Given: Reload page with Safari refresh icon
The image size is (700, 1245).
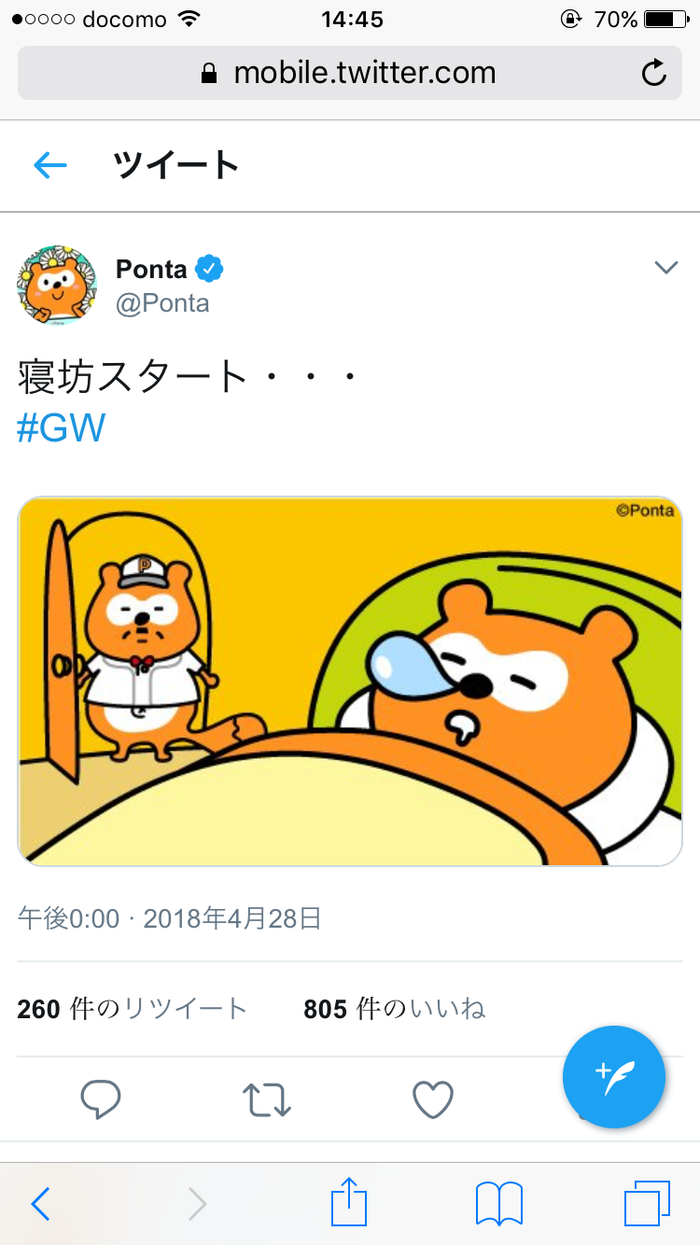Looking at the screenshot, I should tap(654, 72).
